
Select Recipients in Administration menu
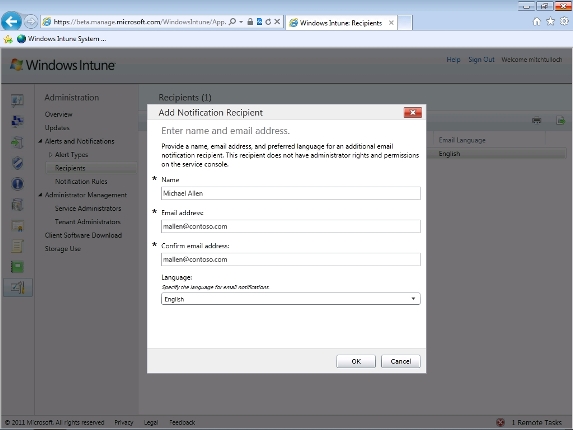[x=91, y=168]
